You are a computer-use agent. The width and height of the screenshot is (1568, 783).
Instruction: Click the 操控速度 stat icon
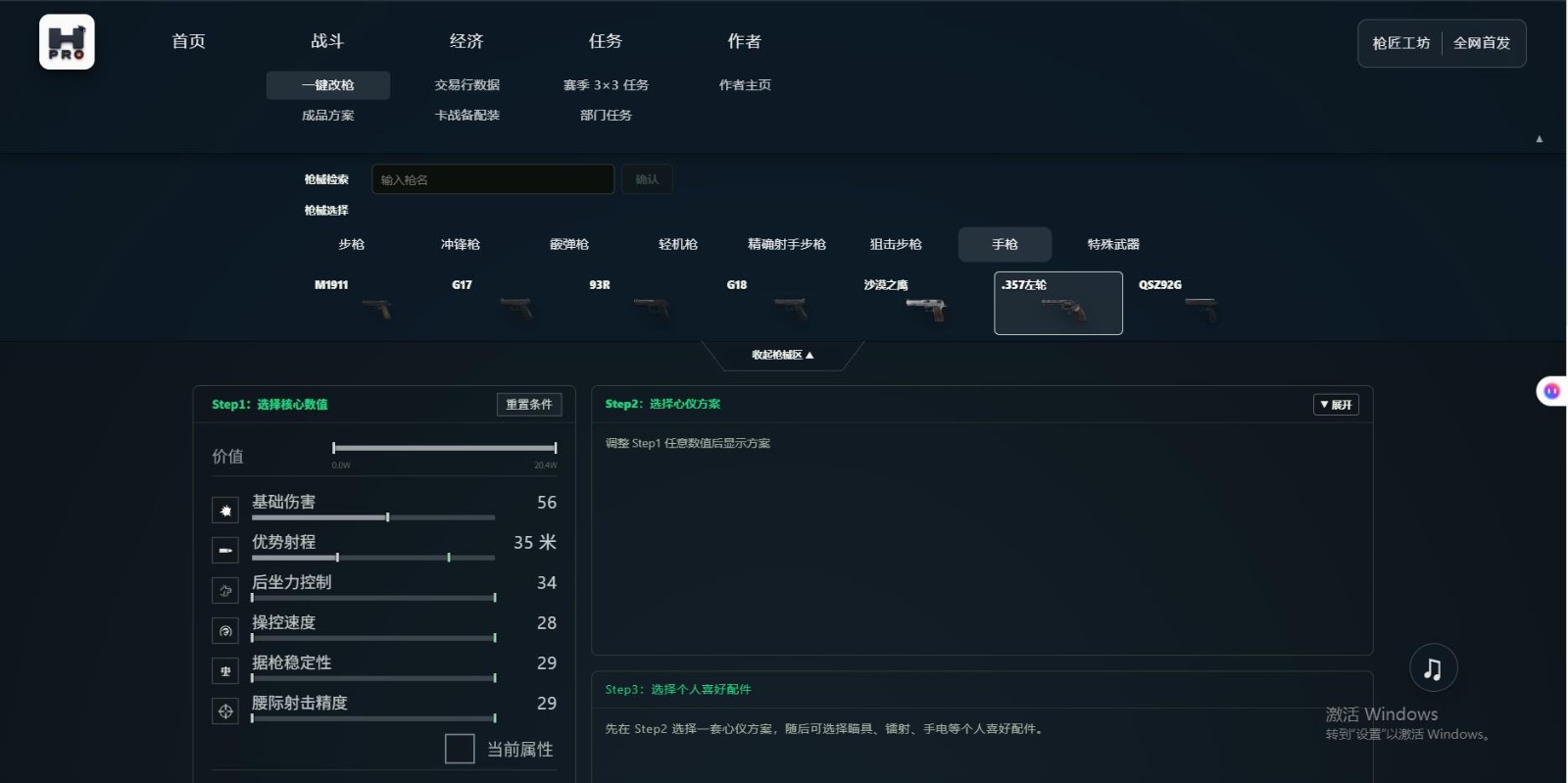click(x=225, y=631)
